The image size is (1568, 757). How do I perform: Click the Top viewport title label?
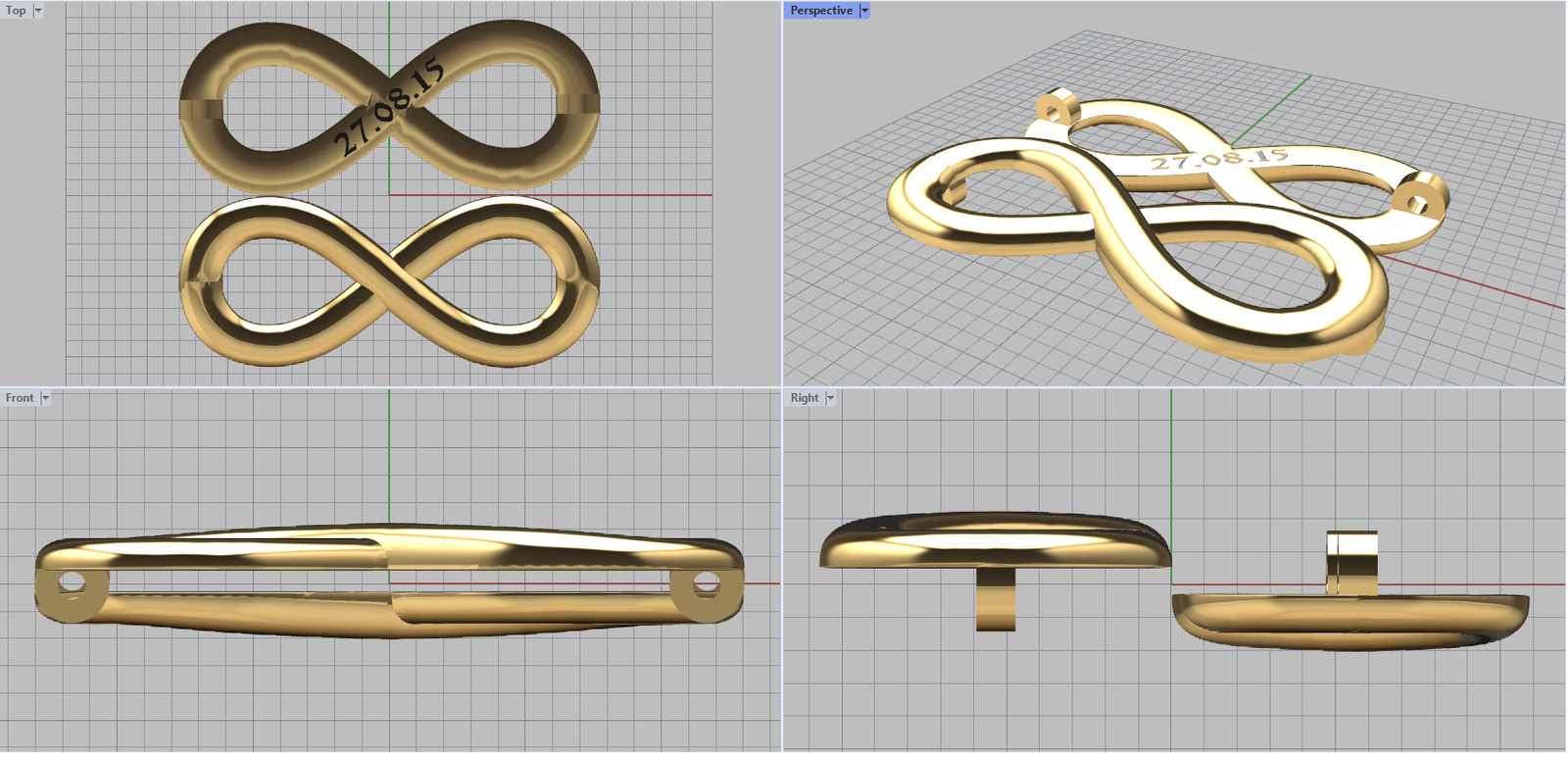click(x=16, y=11)
